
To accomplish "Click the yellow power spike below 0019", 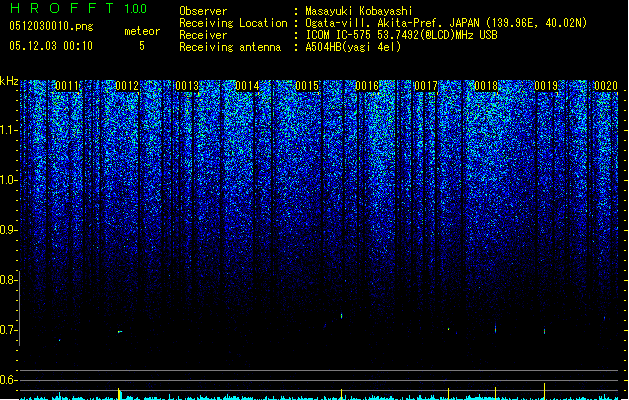I will coord(544,391).
